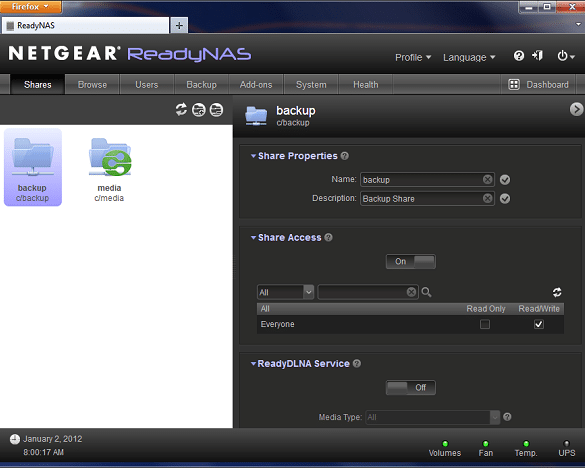The height and width of the screenshot is (468, 585).
Task: Open the Profile dropdown menu
Action: tap(413, 57)
